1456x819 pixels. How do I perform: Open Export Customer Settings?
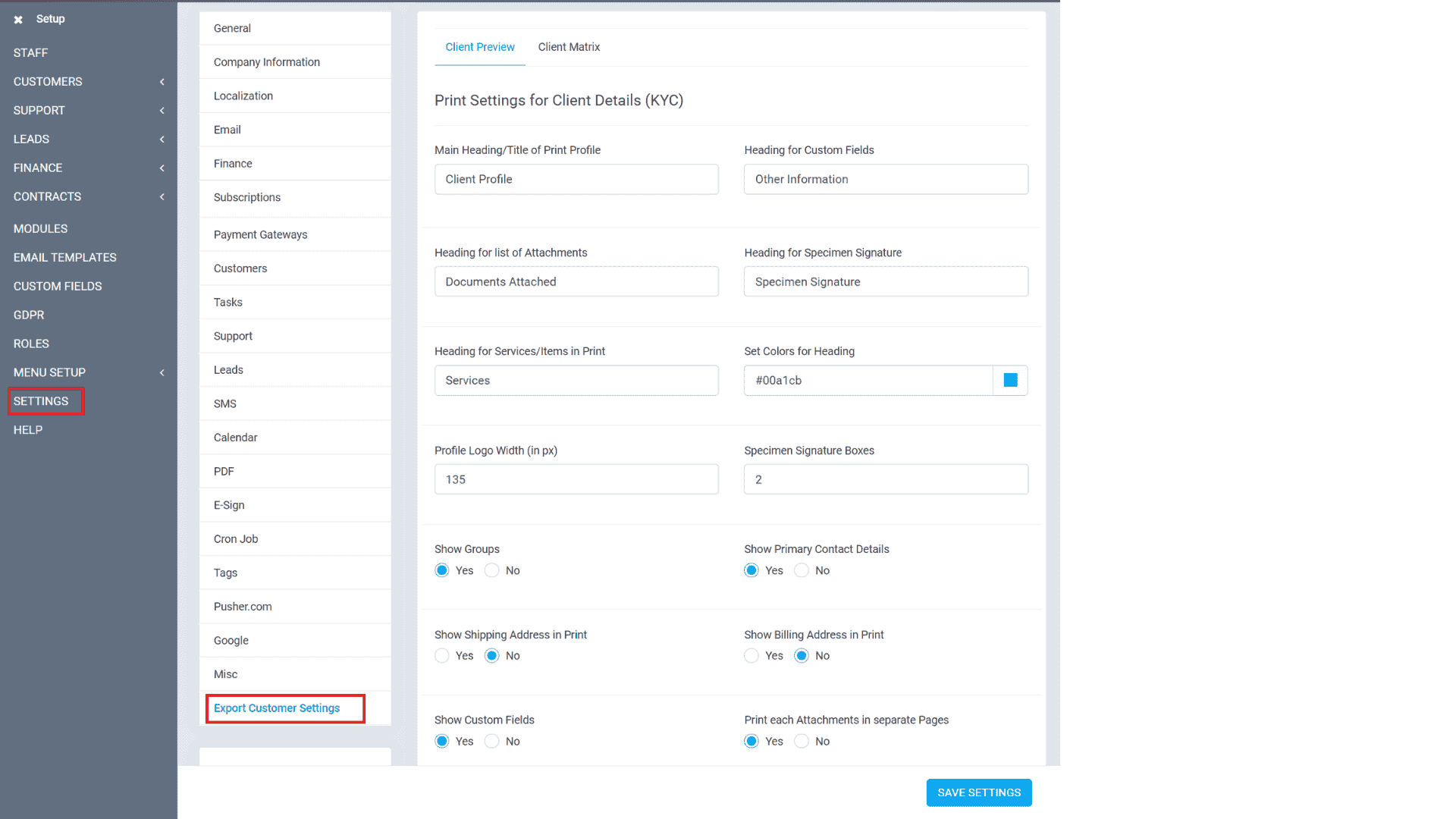276,708
